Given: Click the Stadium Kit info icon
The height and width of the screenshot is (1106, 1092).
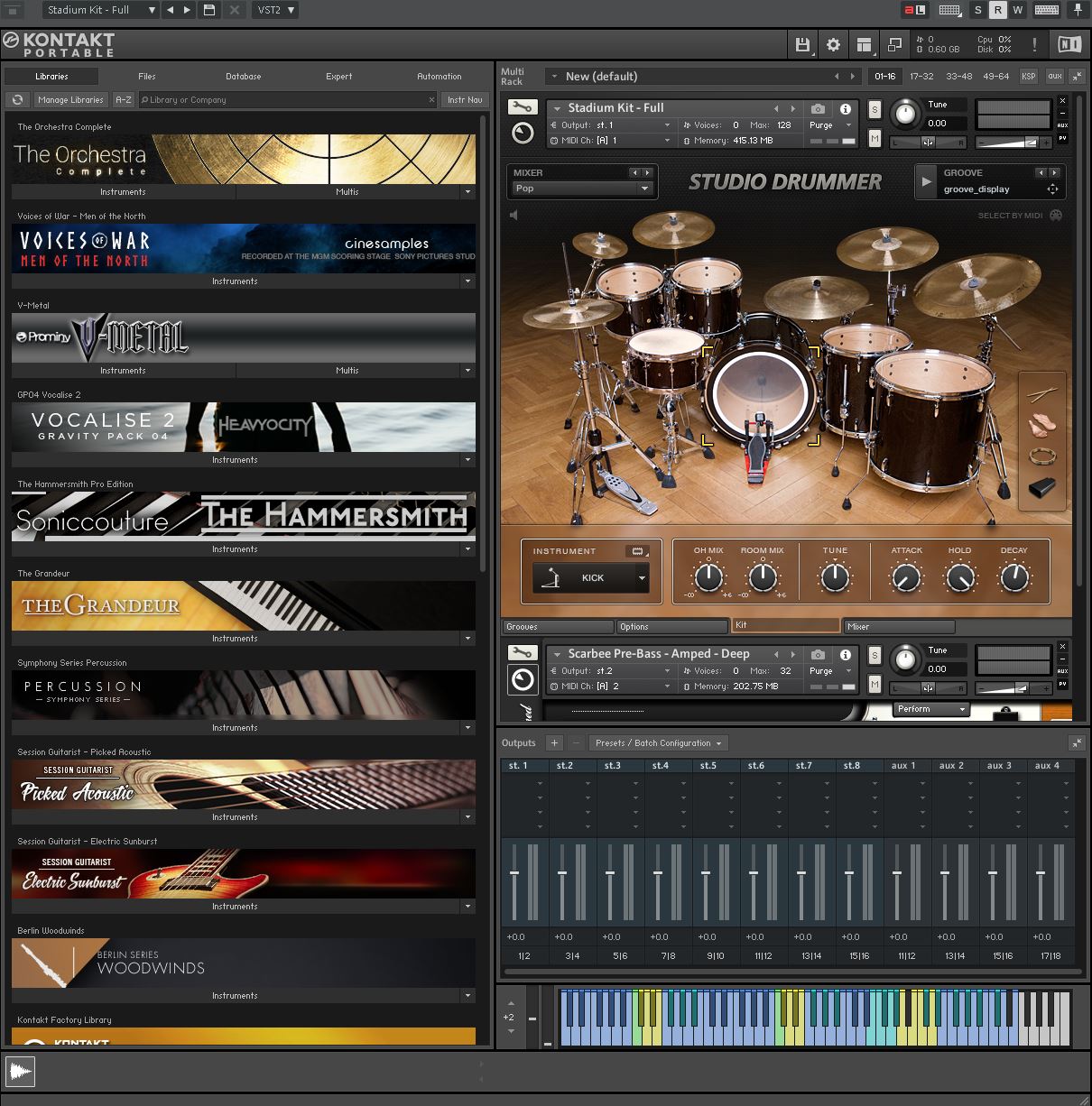Looking at the screenshot, I should point(846,108).
